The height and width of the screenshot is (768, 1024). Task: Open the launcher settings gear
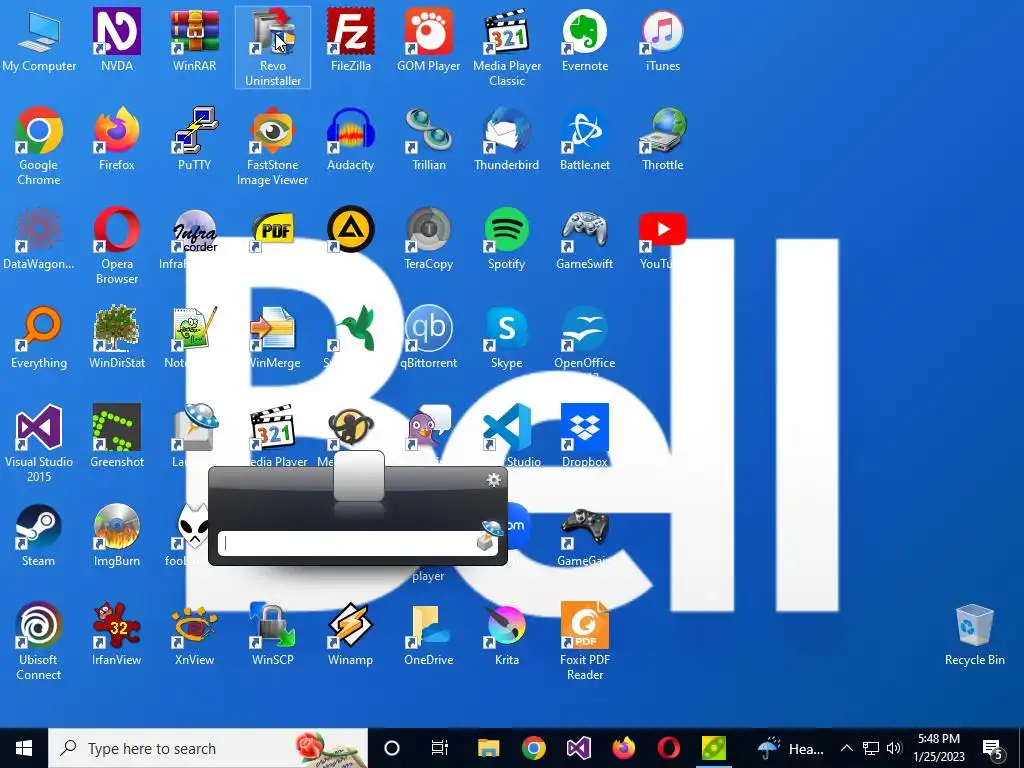(494, 480)
